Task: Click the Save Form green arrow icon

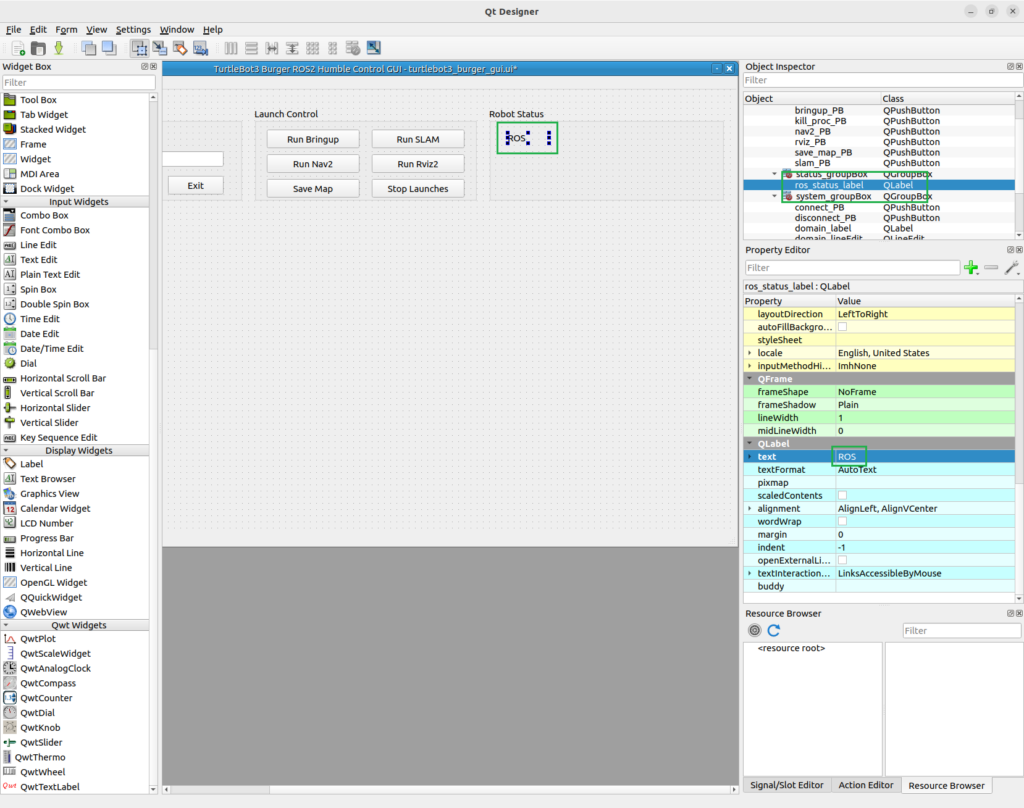Action: point(59,48)
